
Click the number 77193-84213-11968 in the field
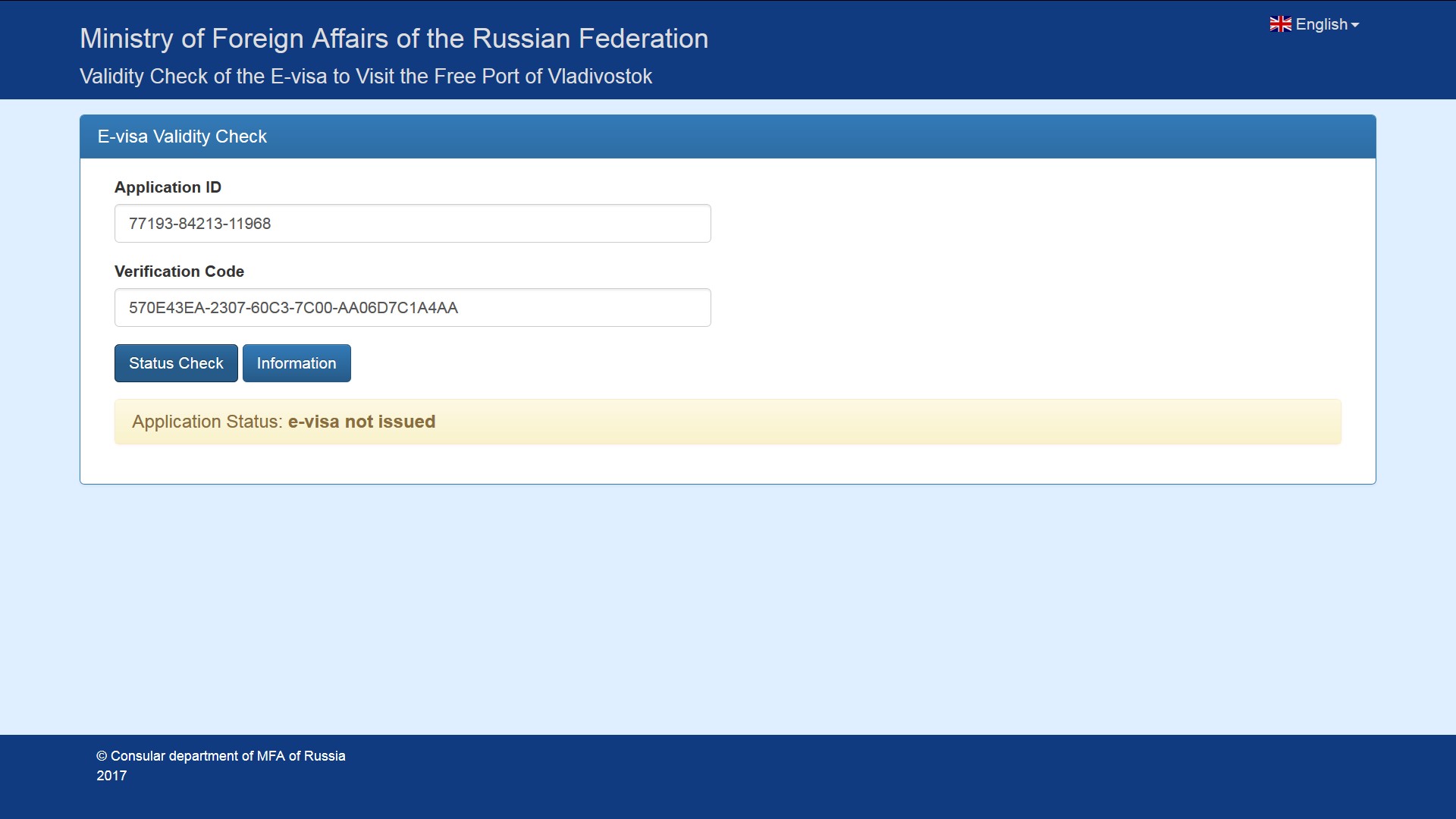tap(199, 224)
